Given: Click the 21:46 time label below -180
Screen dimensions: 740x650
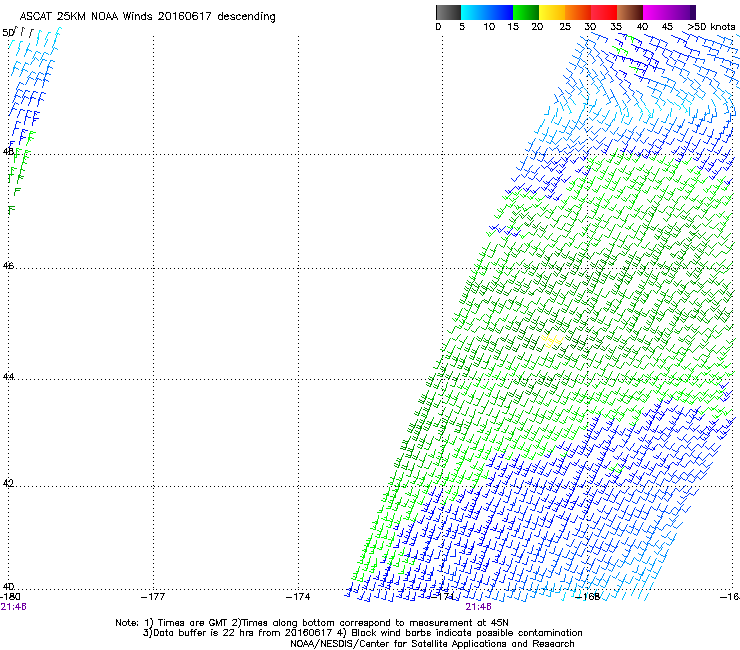Looking at the screenshot, I should [13, 607].
